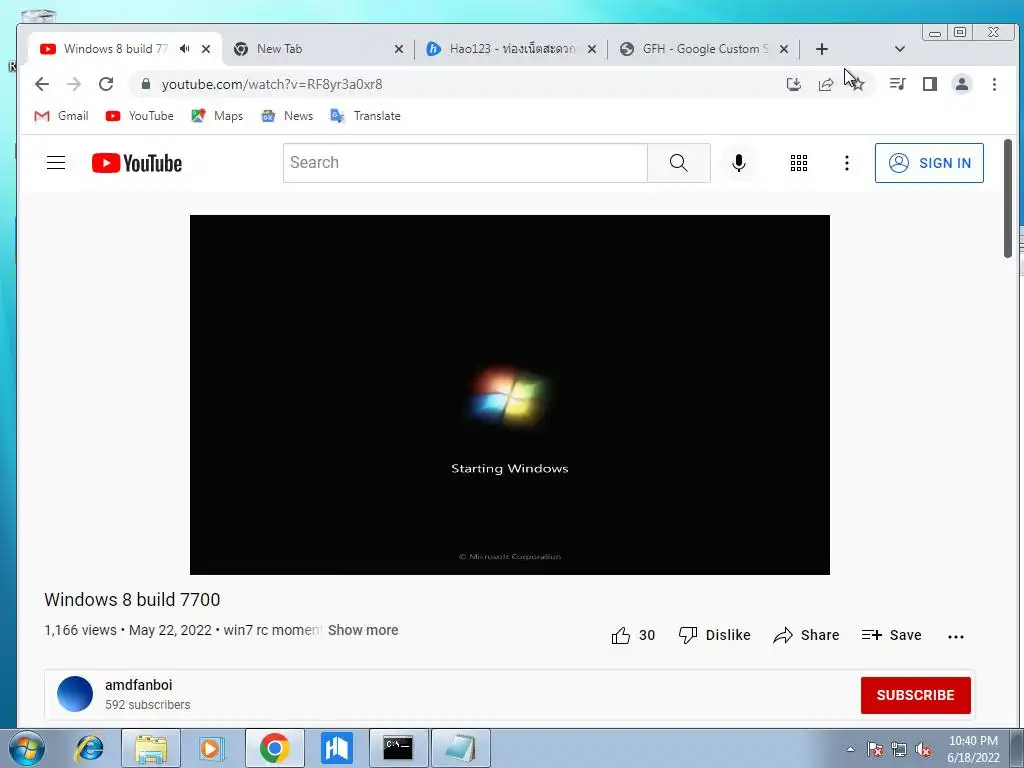Image resolution: width=1024 pixels, height=768 pixels.
Task: Open Chrome media controls icon
Action: [897, 84]
